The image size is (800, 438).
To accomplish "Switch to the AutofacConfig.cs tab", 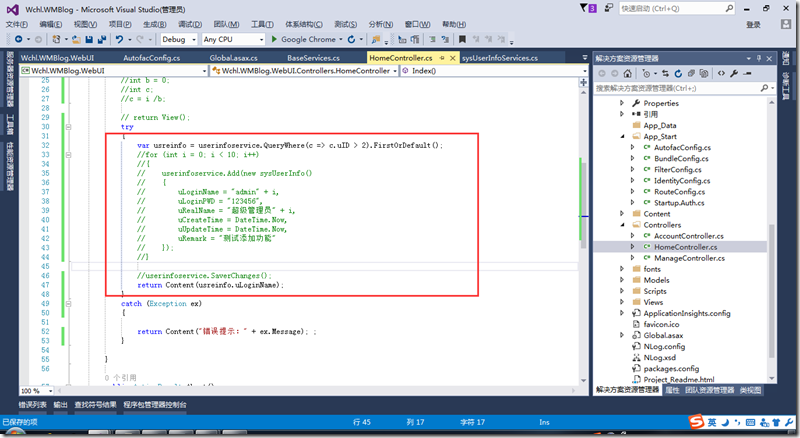I will pos(152,58).
